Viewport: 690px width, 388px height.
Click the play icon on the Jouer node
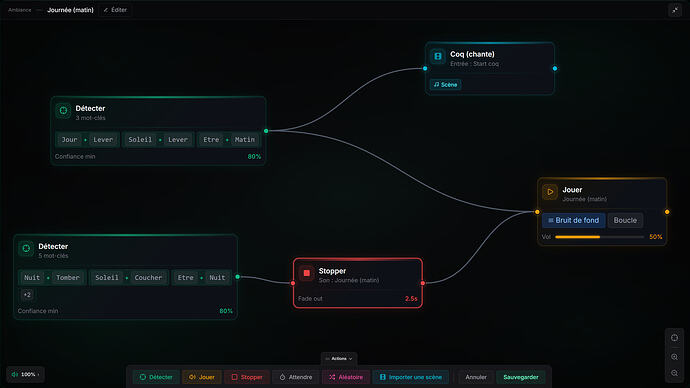point(550,192)
